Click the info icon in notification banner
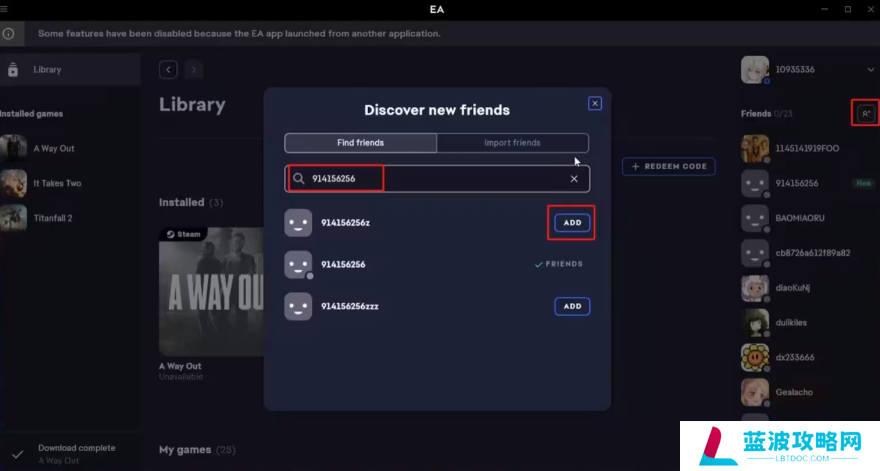The image size is (880, 471). [x=8, y=33]
